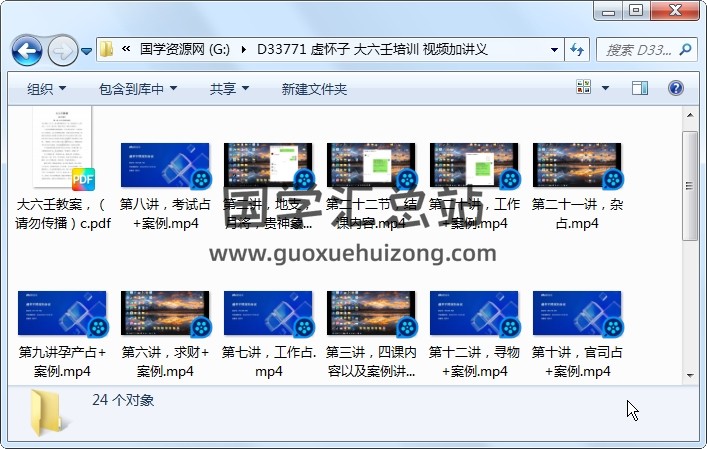Open the 共享 menu

229,89
